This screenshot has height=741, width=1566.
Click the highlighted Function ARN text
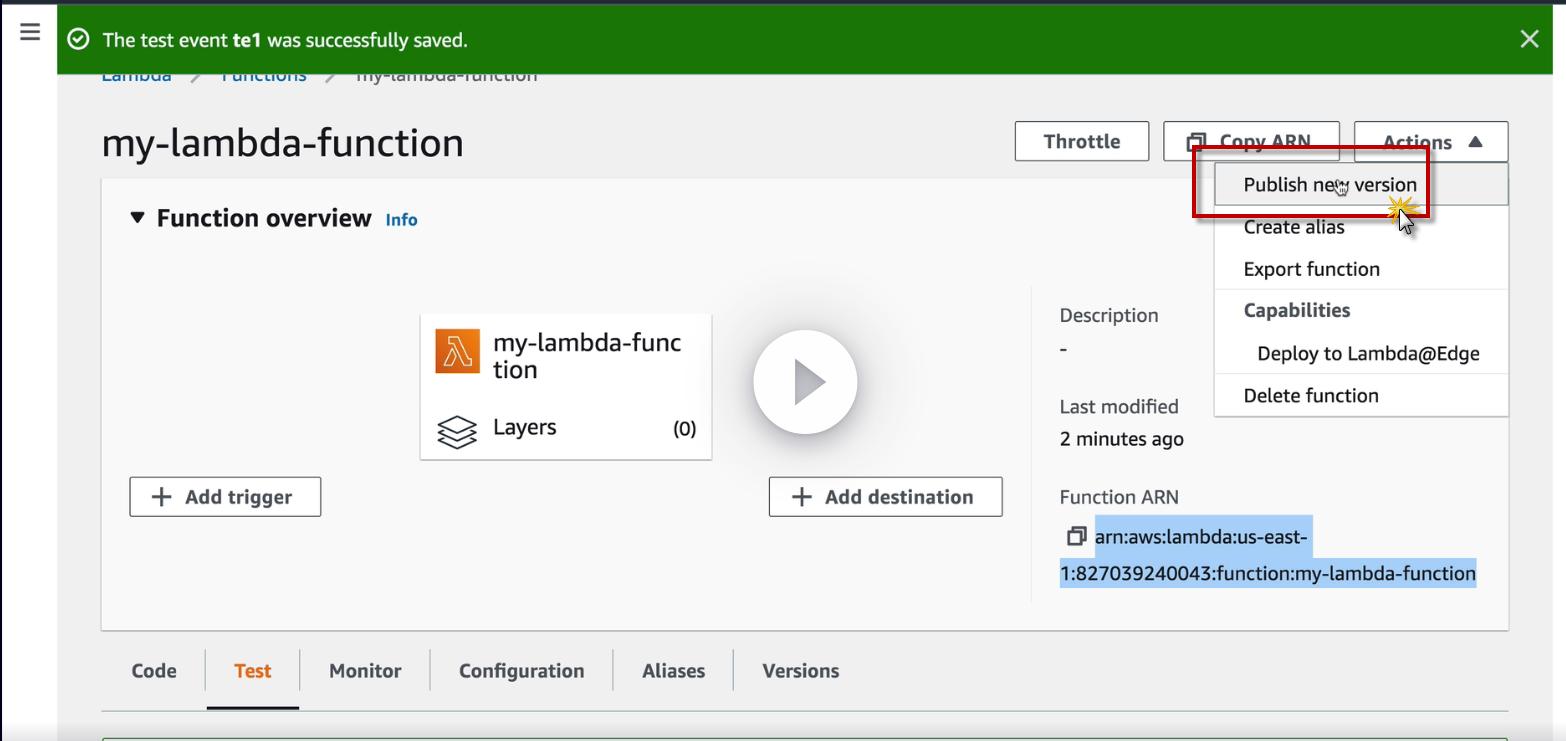[x=1268, y=555]
